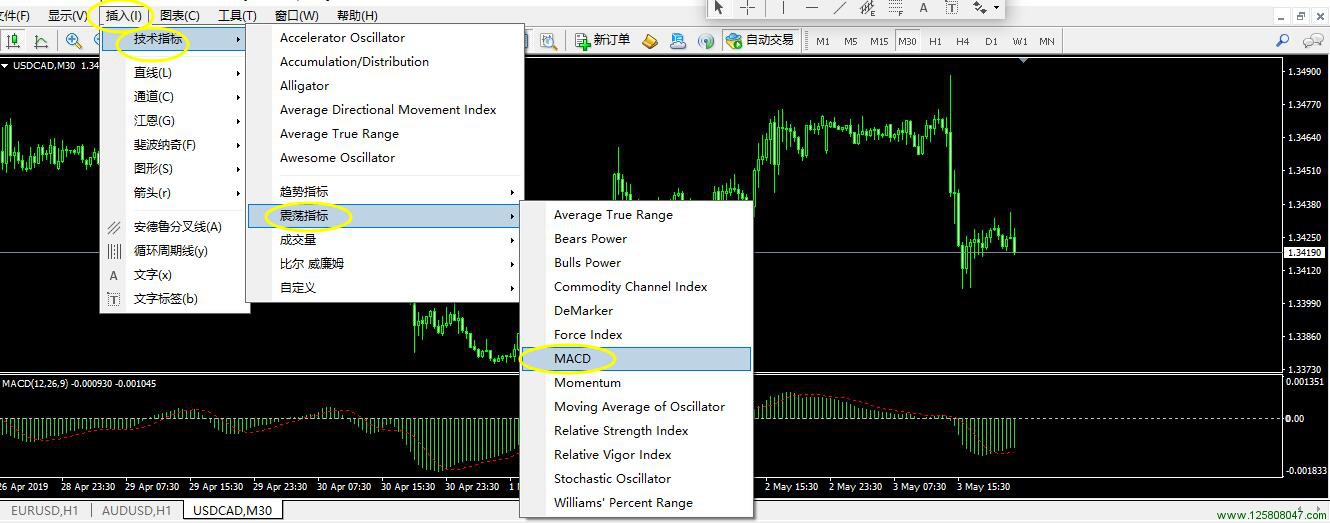Image resolution: width=1330 pixels, height=523 pixels.
Task: Open the 插入(I) menu
Action: 124,15
